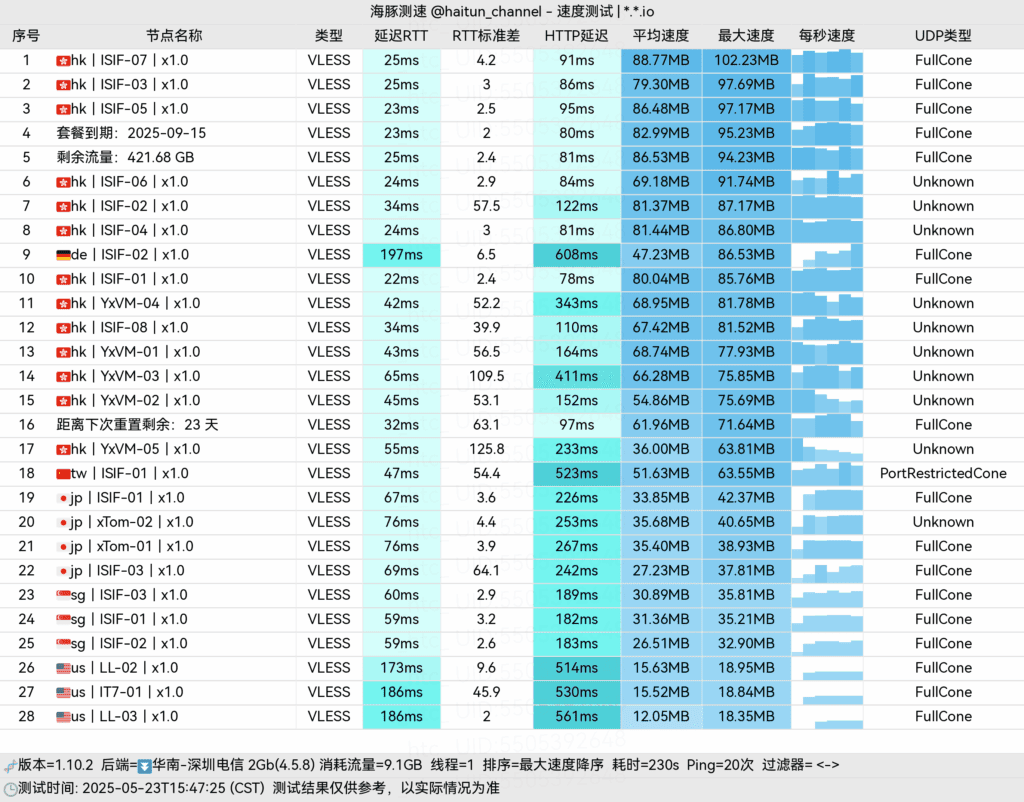Select row 套餐到期: 2025-09-15
The image size is (1024, 802).
click(x=512, y=133)
